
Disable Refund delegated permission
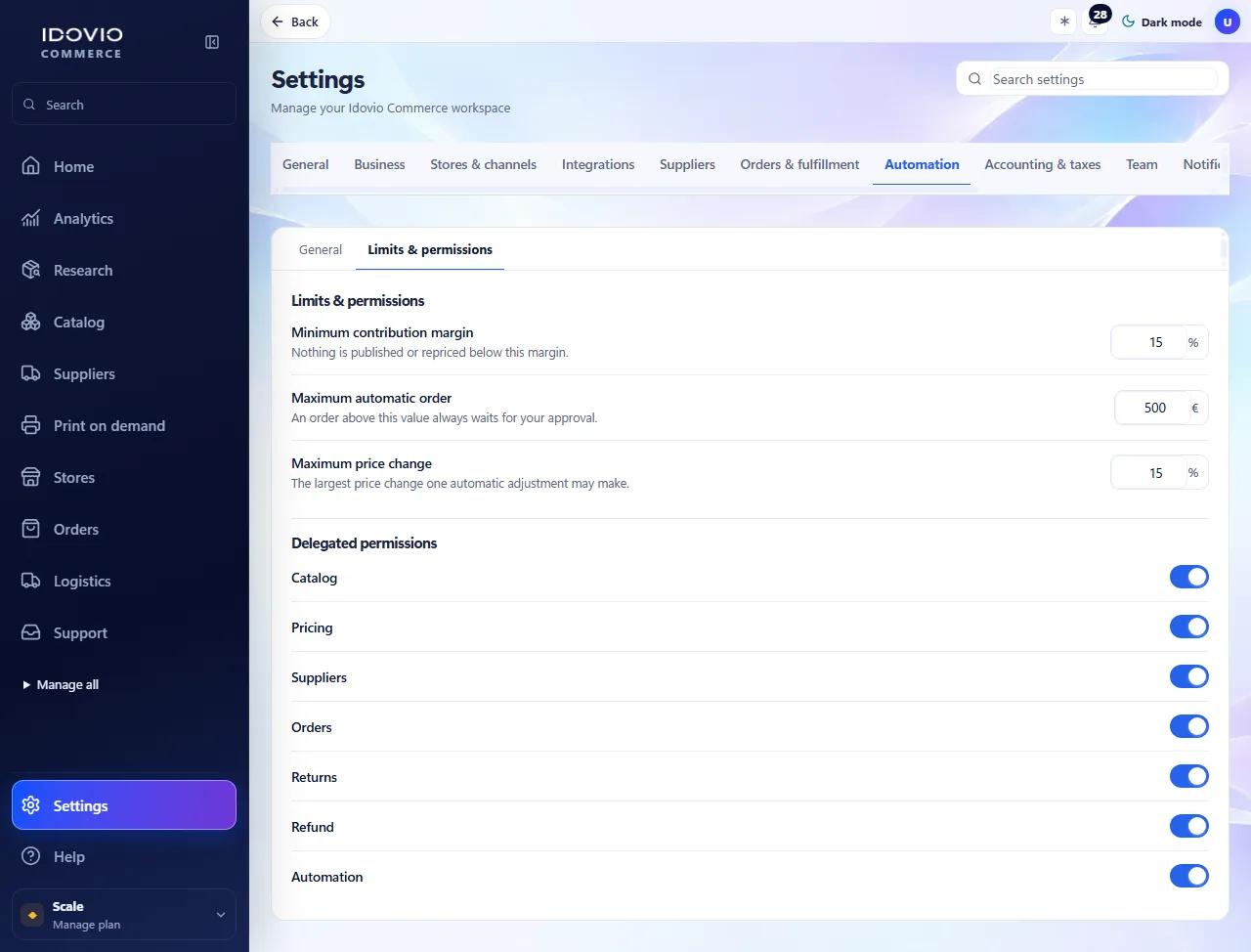[1189, 826]
